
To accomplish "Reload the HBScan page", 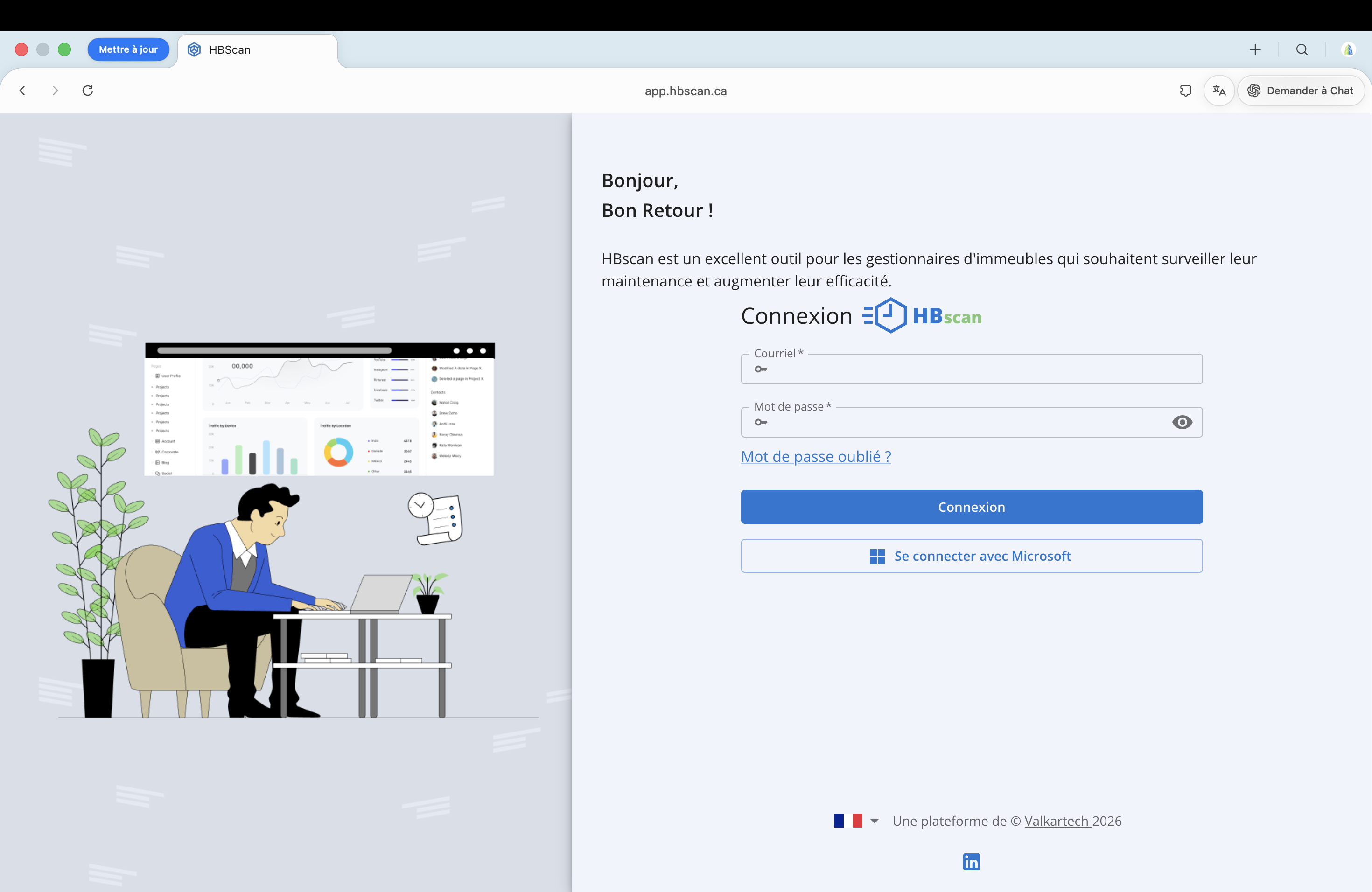I will 88,91.
